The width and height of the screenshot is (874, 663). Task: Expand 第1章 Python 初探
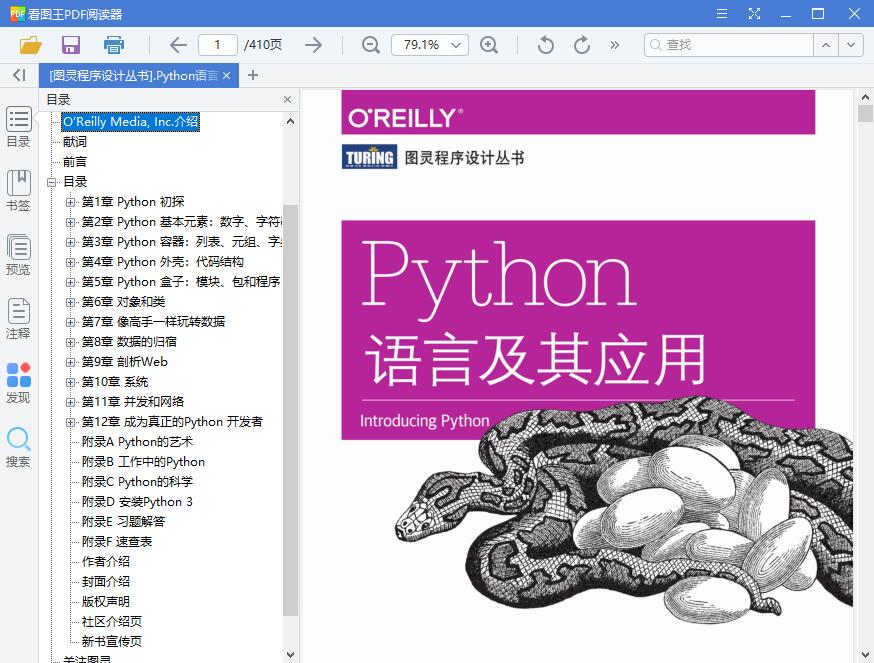pos(70,202)
